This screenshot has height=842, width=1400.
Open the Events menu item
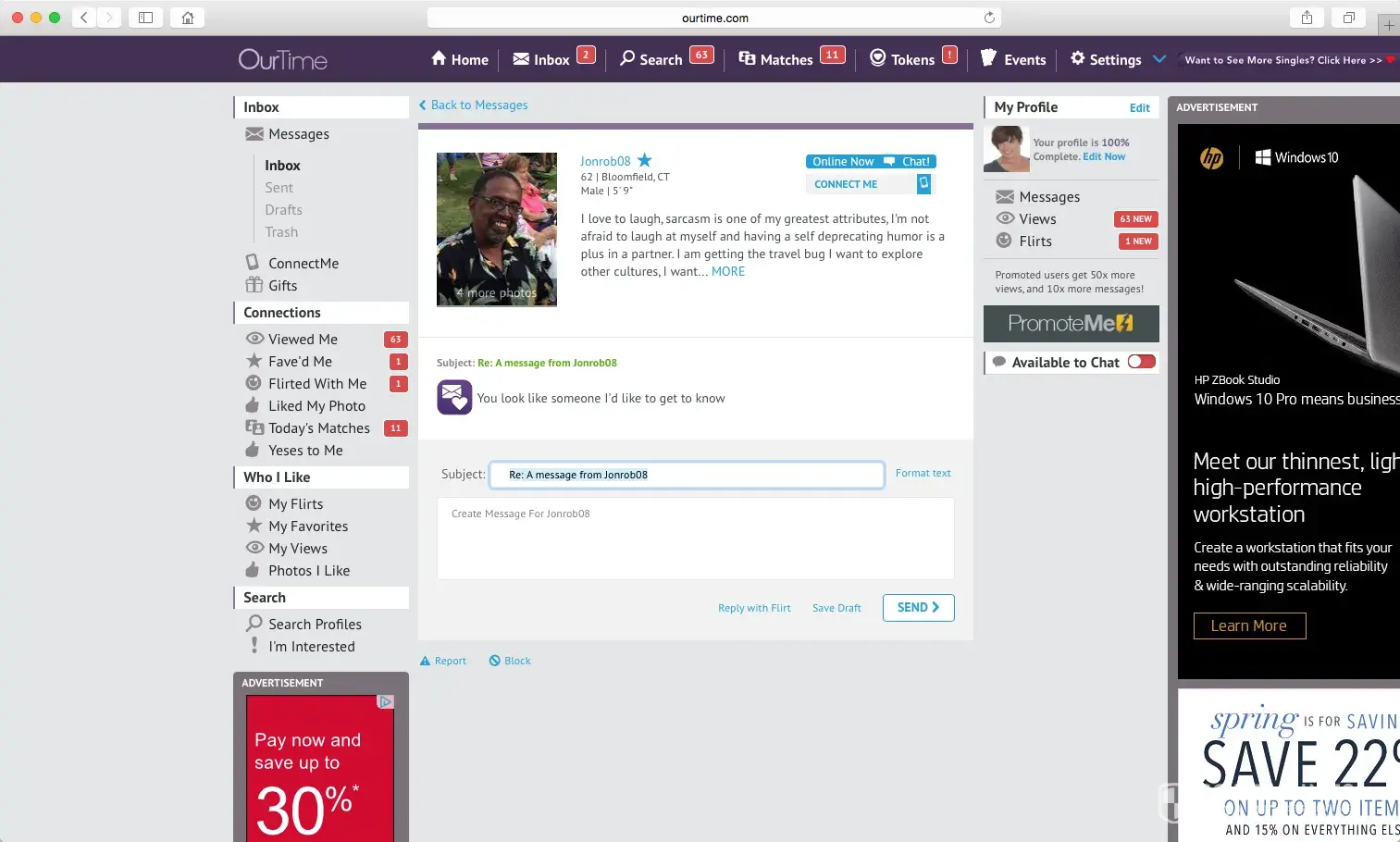click(x=1013, y=59)
